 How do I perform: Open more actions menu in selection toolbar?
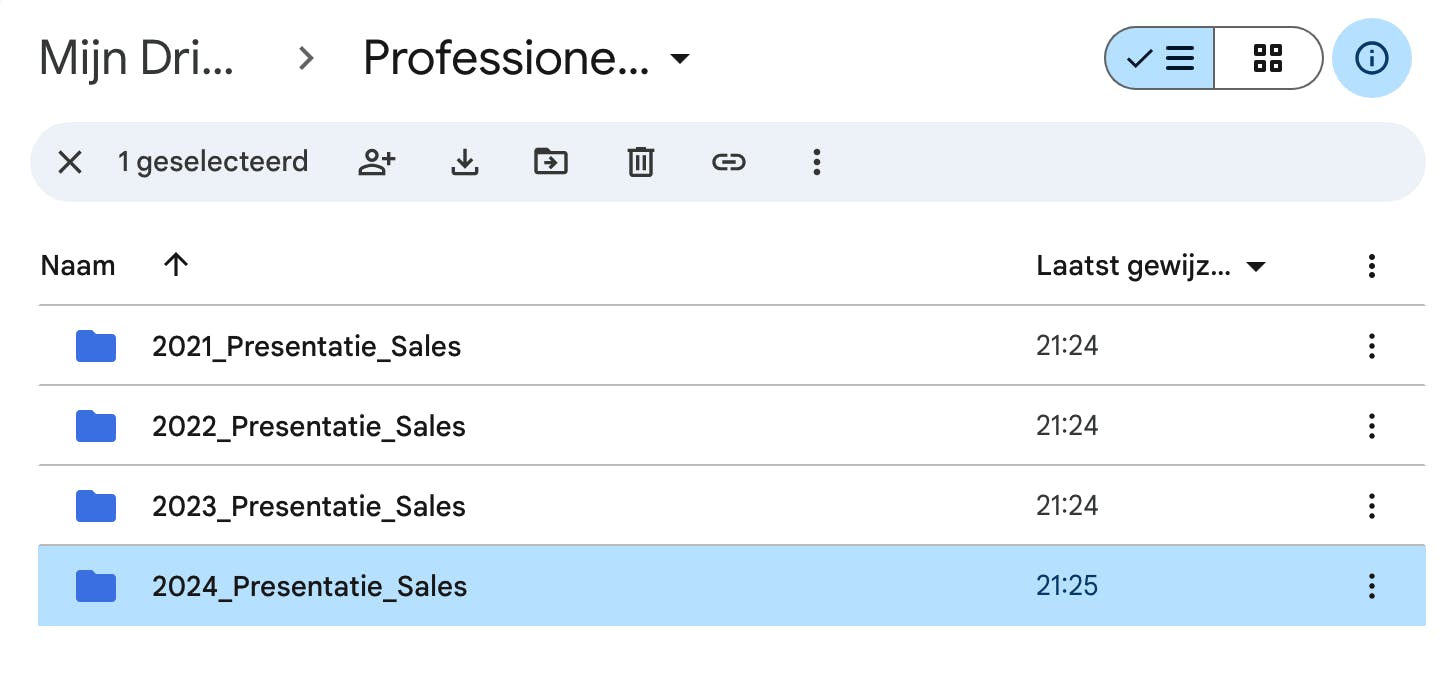[817, 162]
